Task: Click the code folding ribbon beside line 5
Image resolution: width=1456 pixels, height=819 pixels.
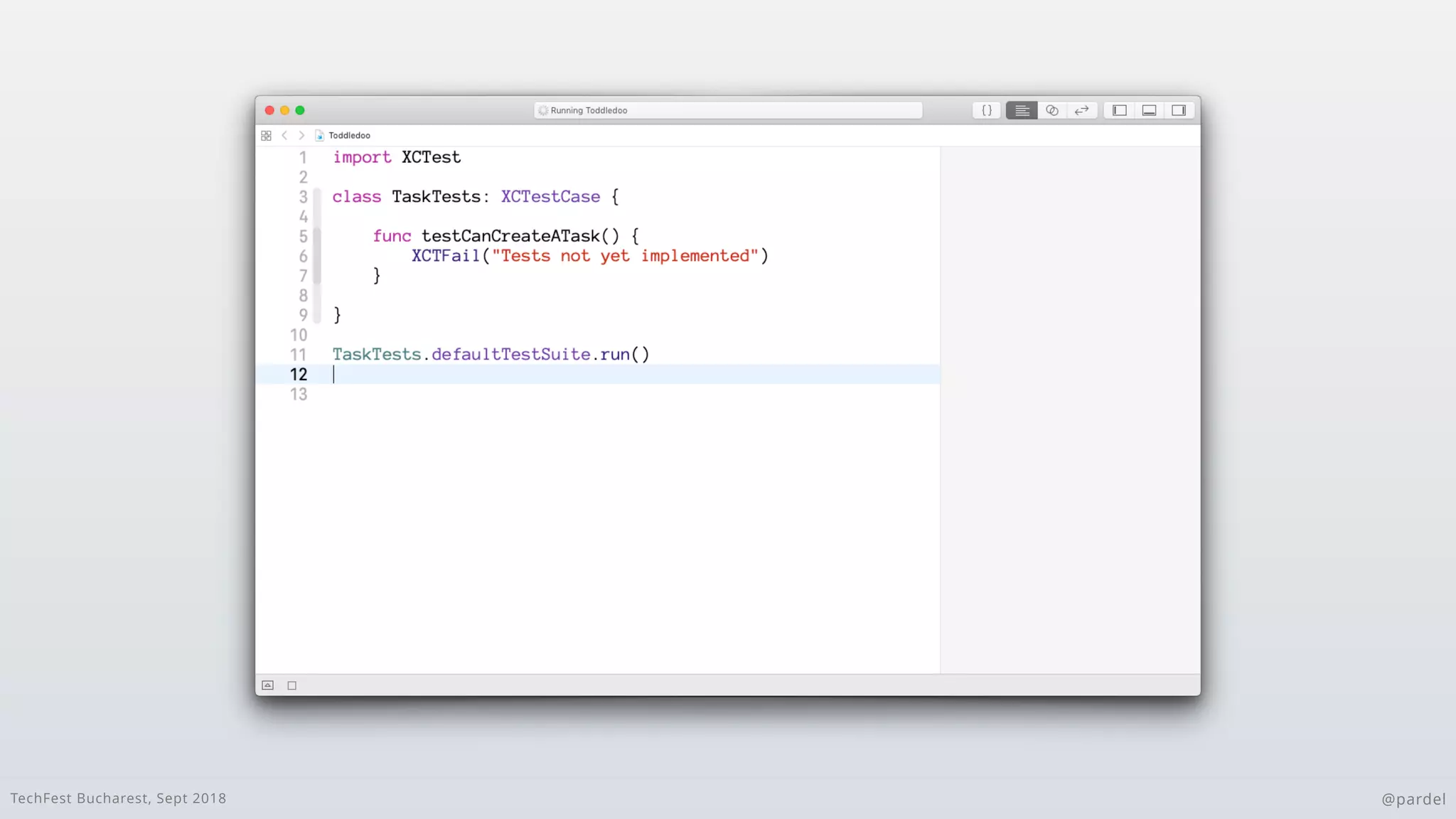Action: (x=317, y=236)
